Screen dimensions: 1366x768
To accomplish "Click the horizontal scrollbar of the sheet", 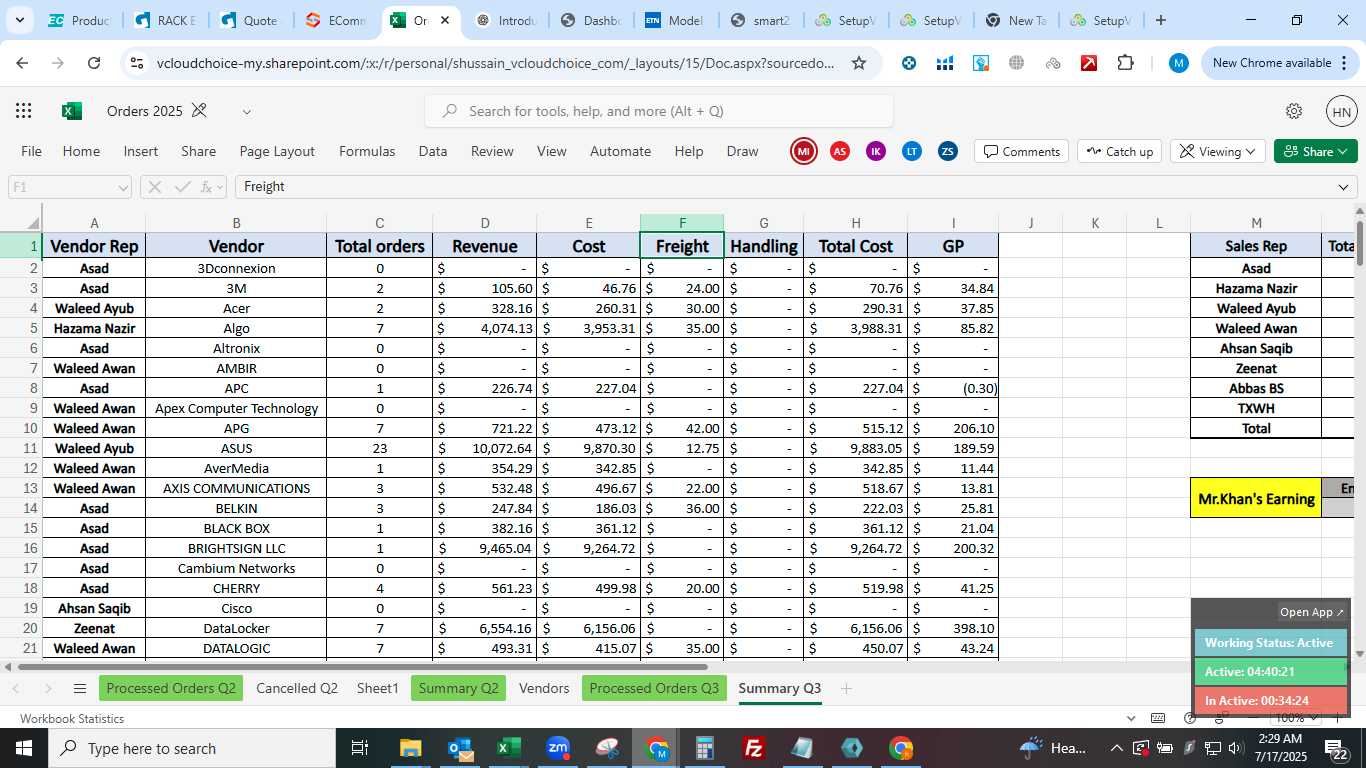I will tap(363, 667).
